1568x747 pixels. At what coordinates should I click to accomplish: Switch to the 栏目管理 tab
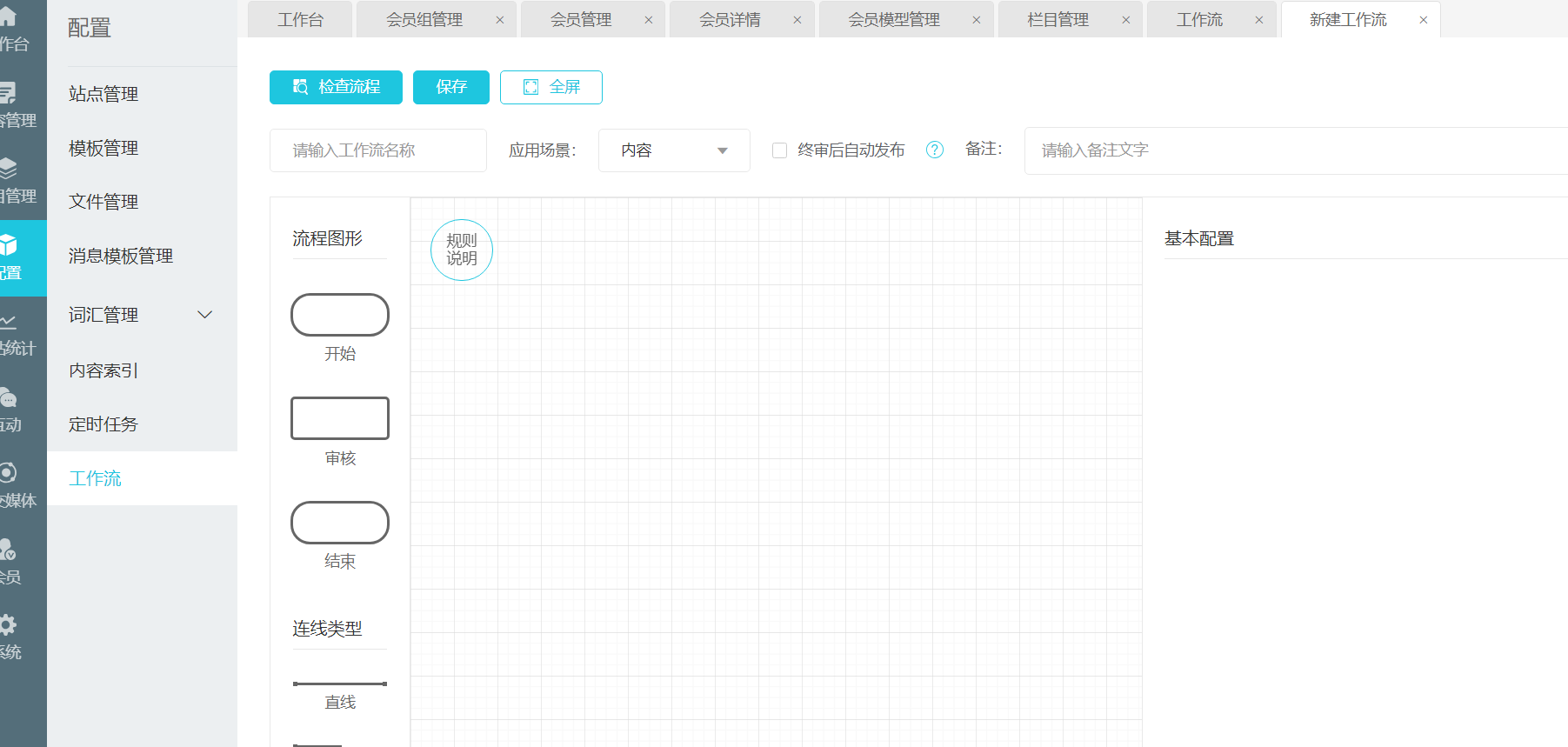tap(1058, 20)
